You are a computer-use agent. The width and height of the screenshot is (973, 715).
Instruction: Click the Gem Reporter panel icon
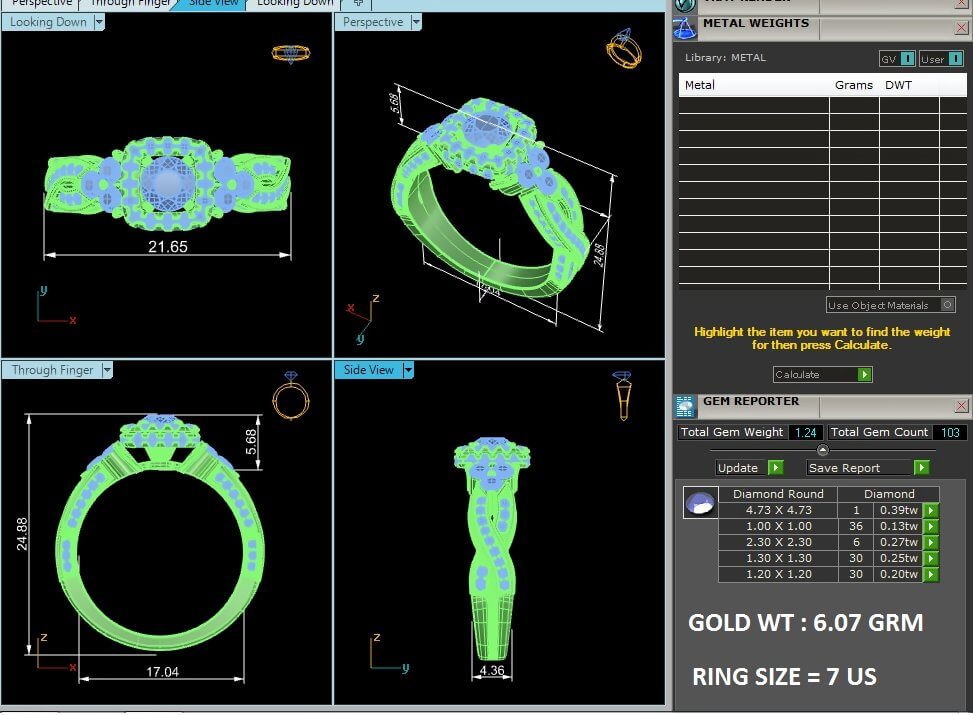pos(685,405)
